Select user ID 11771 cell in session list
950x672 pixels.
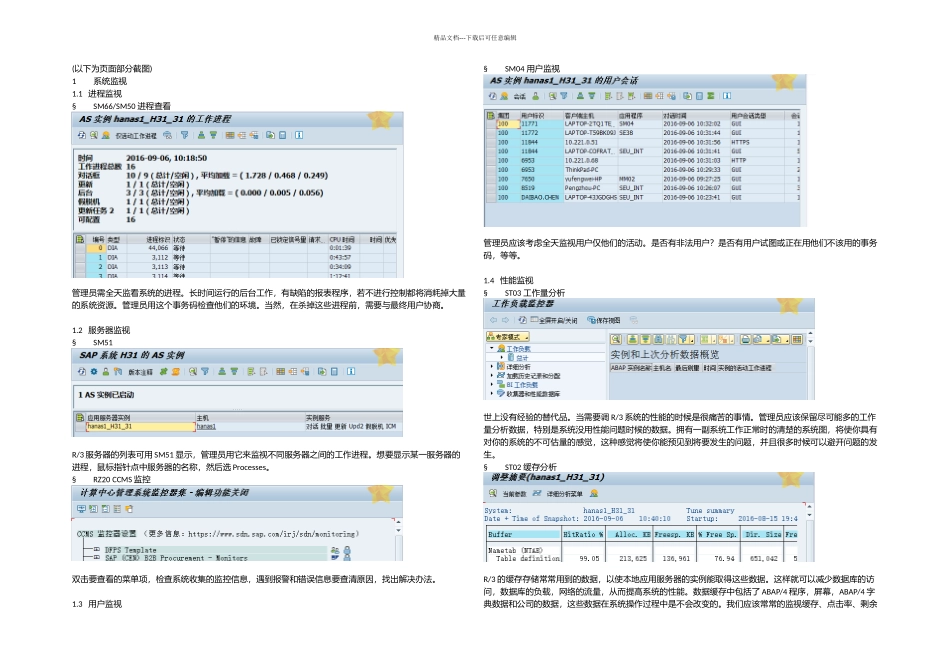click(x=541, y=124)
